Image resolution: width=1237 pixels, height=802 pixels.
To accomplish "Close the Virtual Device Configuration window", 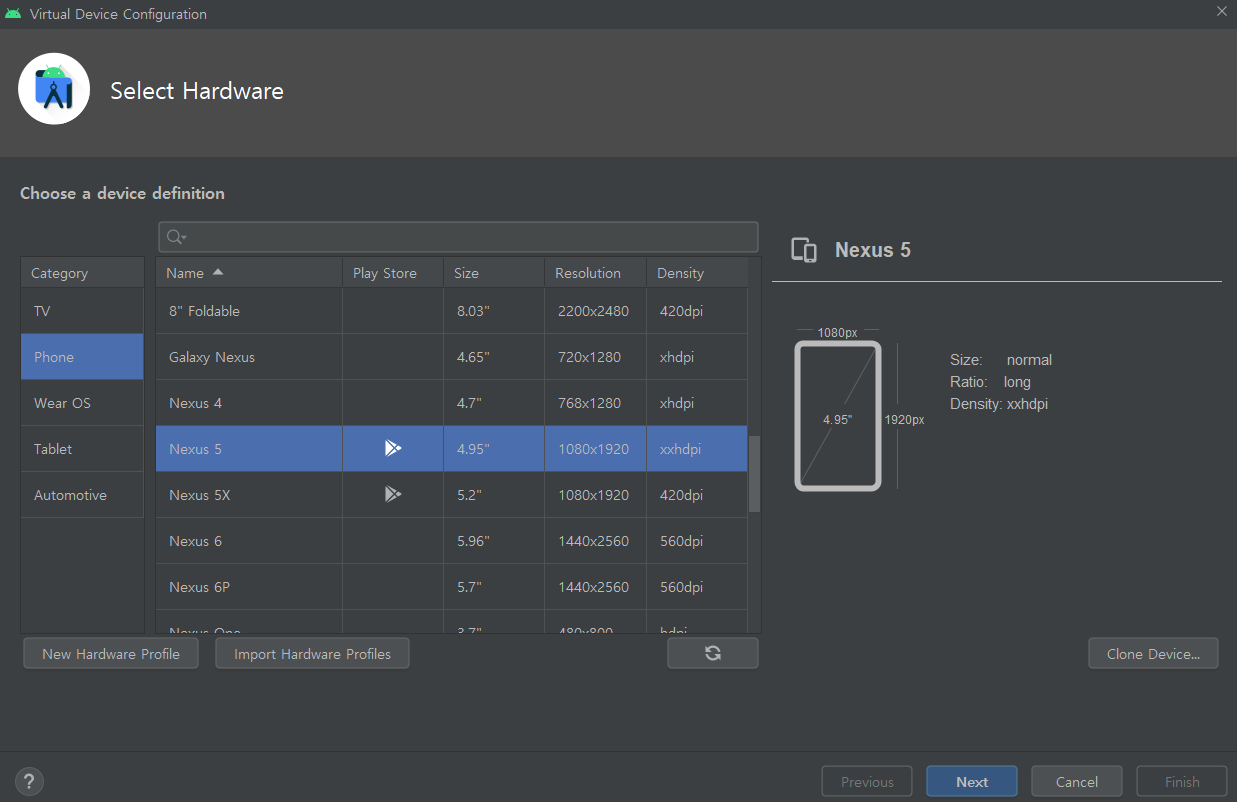I will point(1221,12).
